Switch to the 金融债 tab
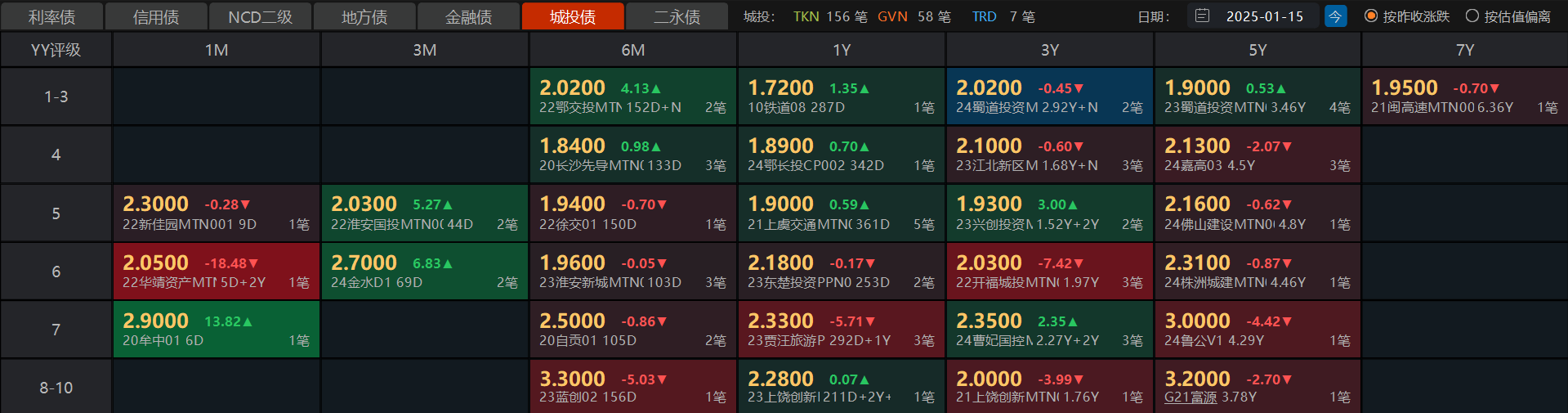 point(468,16)
